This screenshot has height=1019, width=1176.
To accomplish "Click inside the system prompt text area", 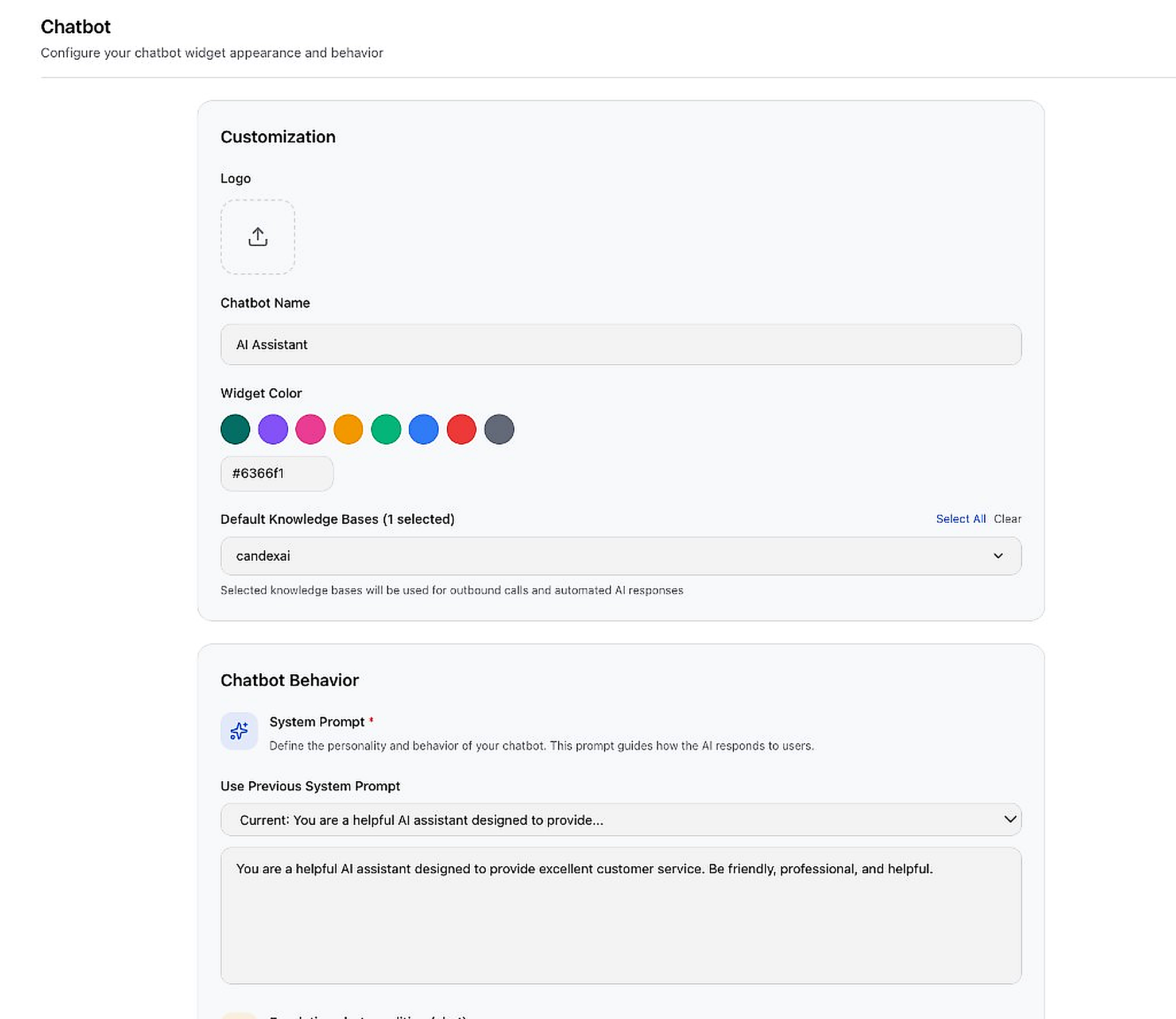I will [621, 916].
